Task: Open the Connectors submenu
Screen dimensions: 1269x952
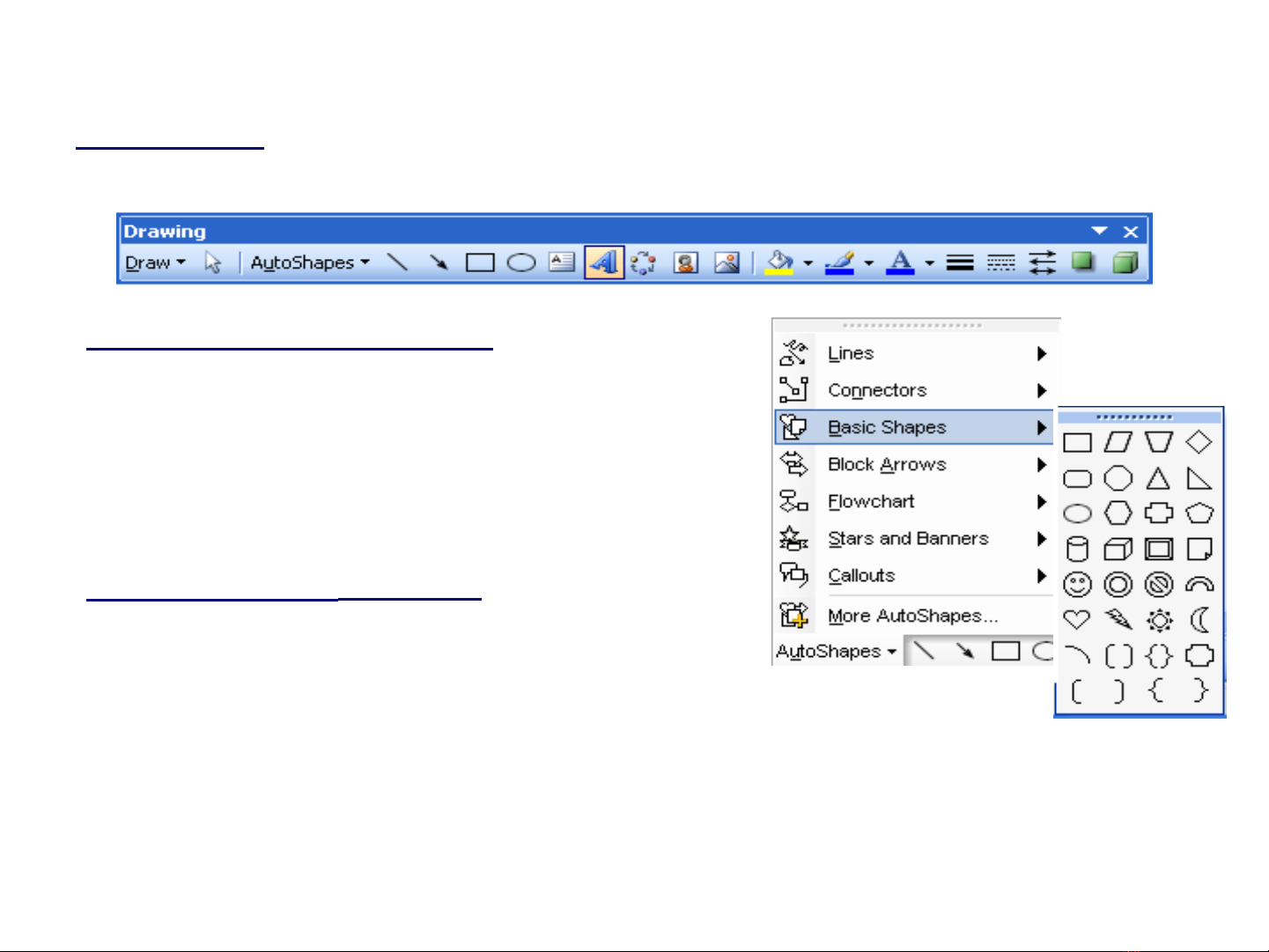Action: (913, 390)
